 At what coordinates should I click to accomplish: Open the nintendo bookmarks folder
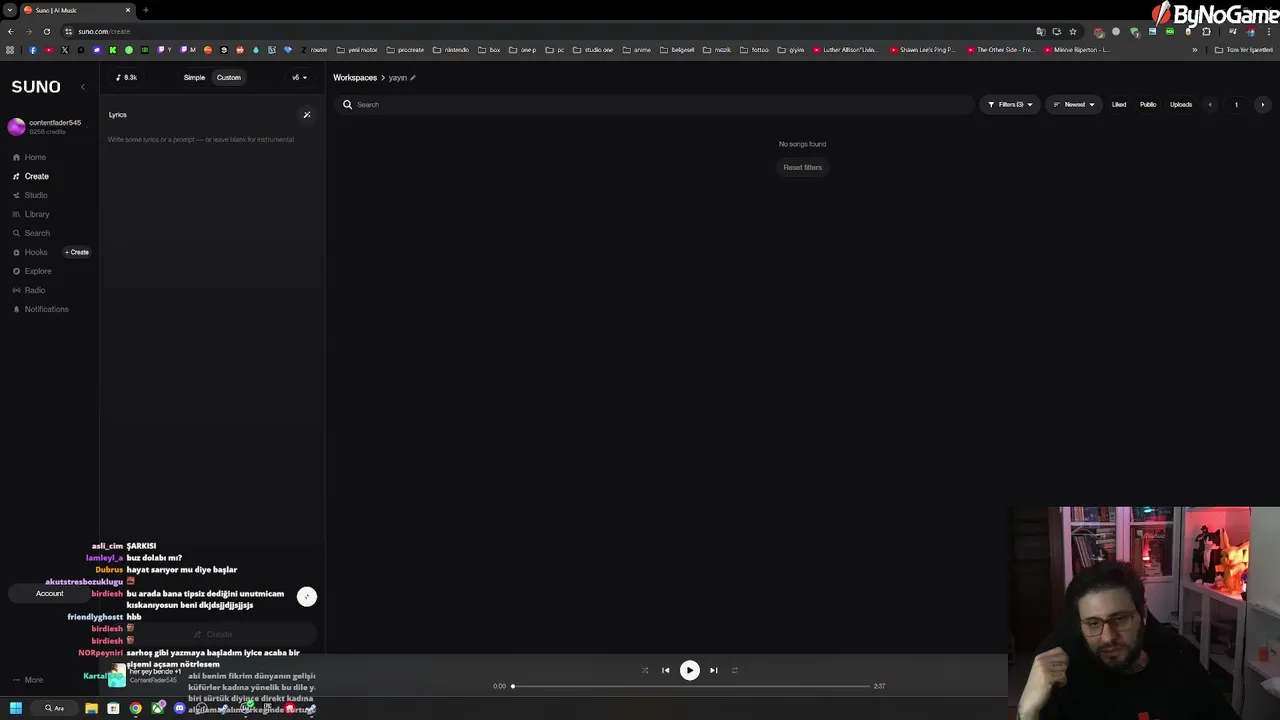(x=451, y=50)
